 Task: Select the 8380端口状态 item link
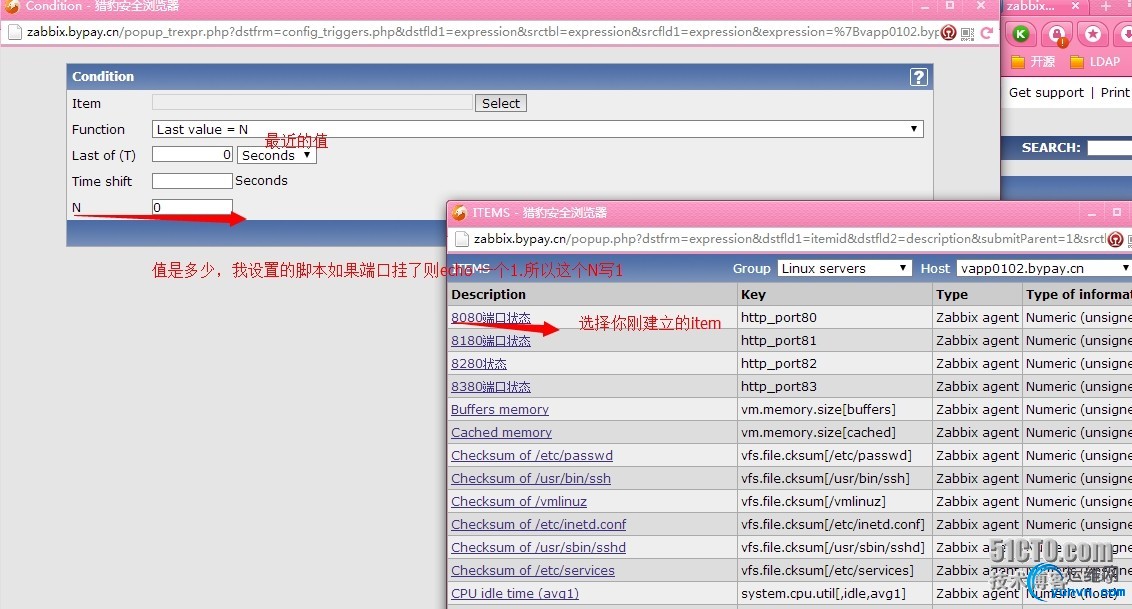(x=491, y=387)
